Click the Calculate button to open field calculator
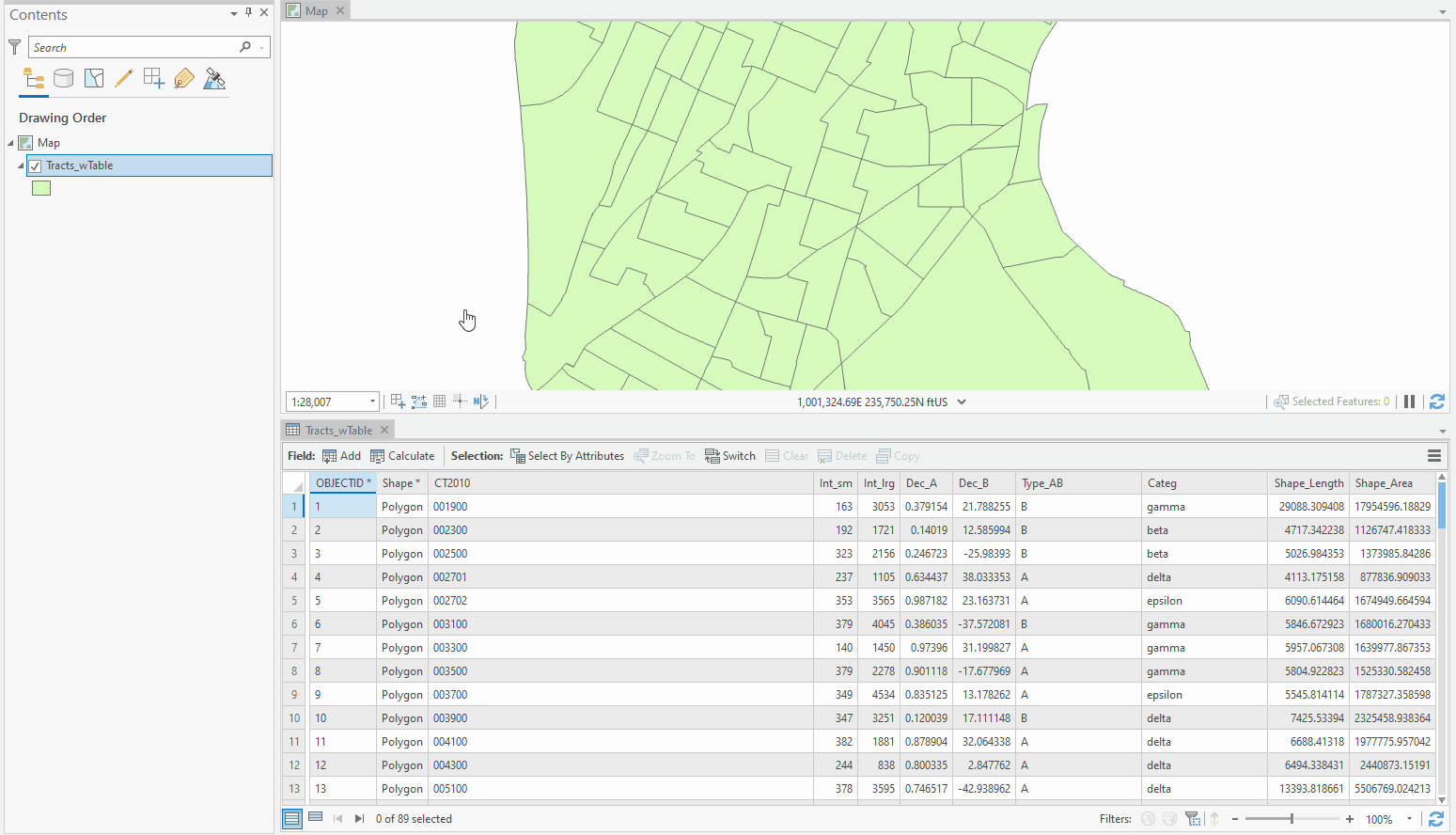 (402, 455)
